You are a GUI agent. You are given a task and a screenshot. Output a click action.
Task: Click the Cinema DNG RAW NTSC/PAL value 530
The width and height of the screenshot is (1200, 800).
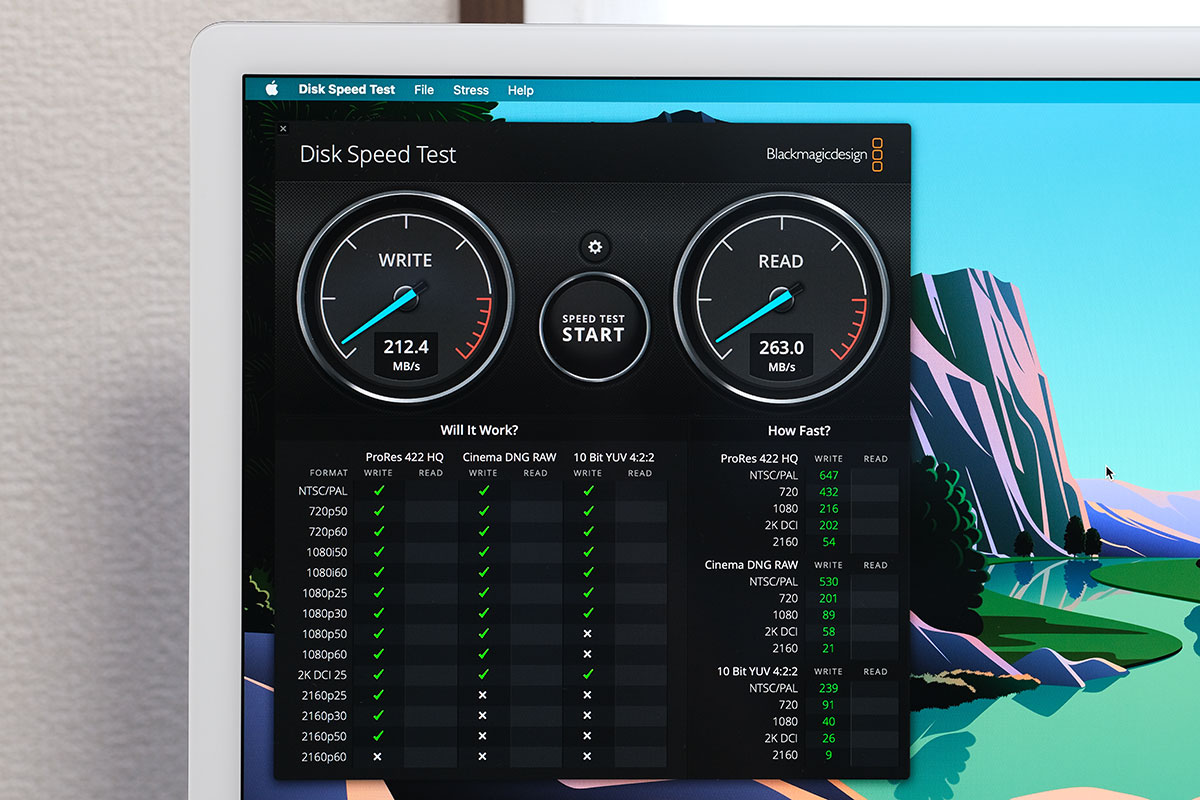[828, 581]
